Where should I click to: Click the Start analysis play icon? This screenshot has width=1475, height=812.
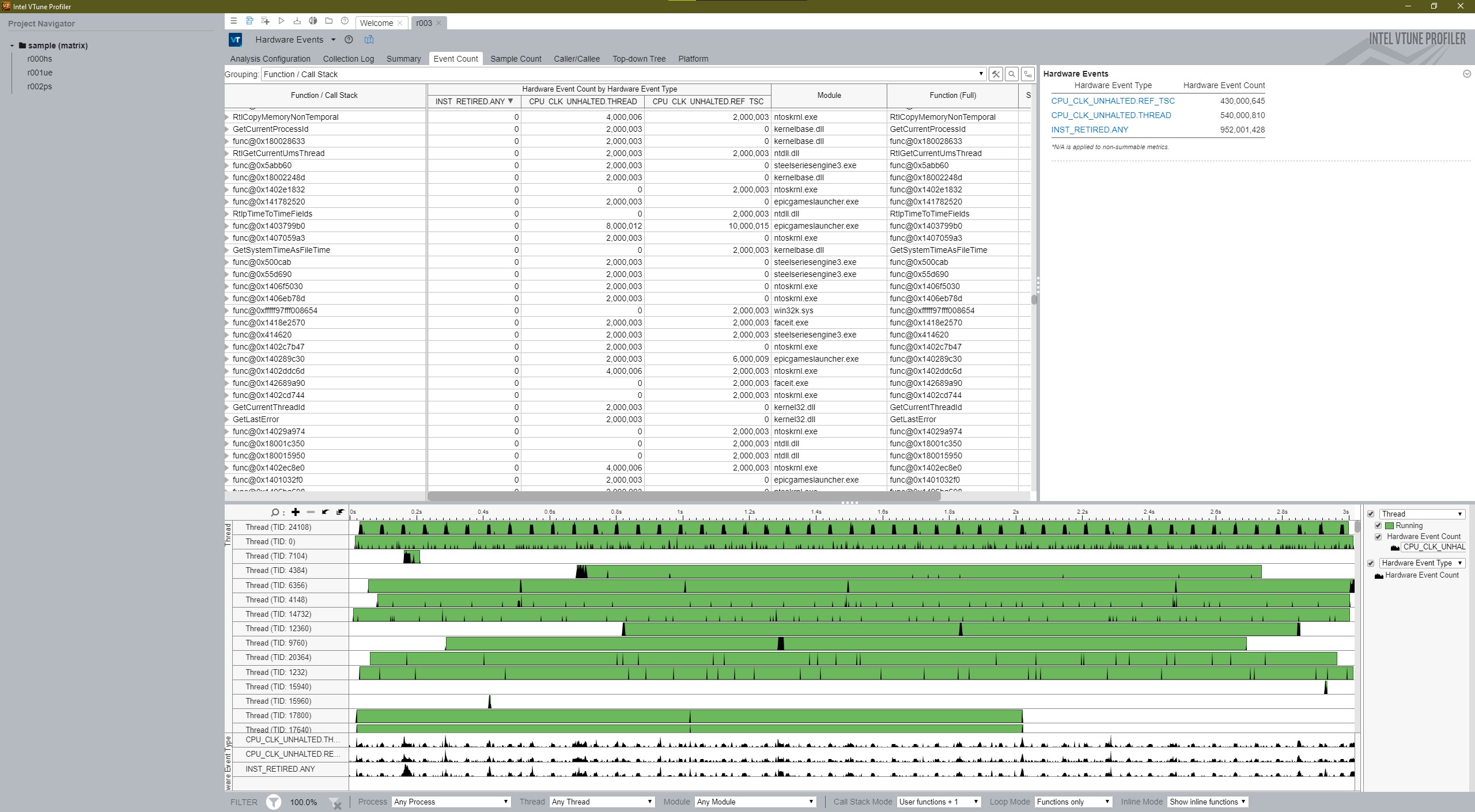[x=281, y=21]
